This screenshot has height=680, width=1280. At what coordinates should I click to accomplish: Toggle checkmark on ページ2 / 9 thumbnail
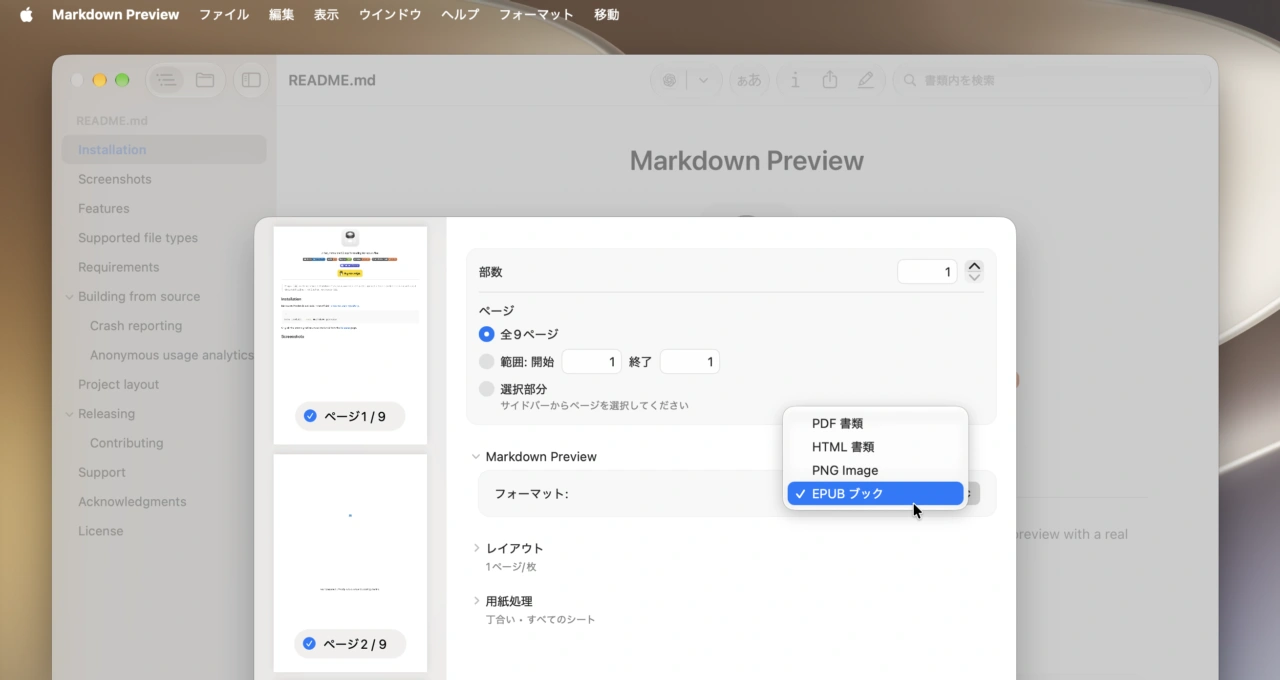[309, 644]
